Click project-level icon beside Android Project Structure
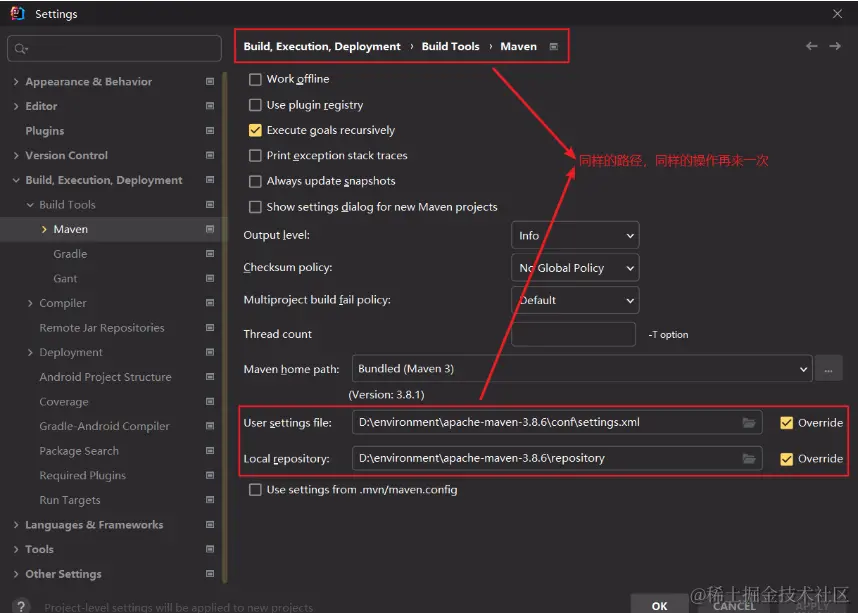The image size is (858, 613). click(x=210, y=377)
